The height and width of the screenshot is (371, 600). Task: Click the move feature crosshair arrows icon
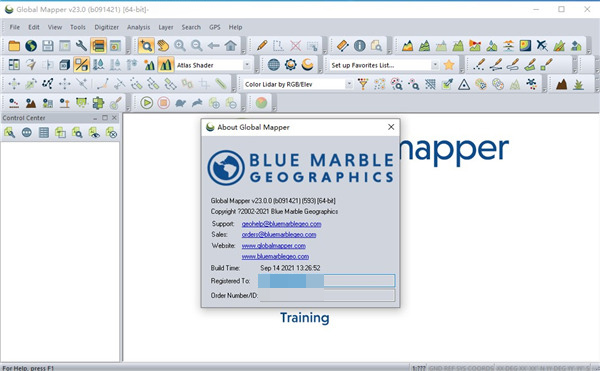tap(14, 84)
